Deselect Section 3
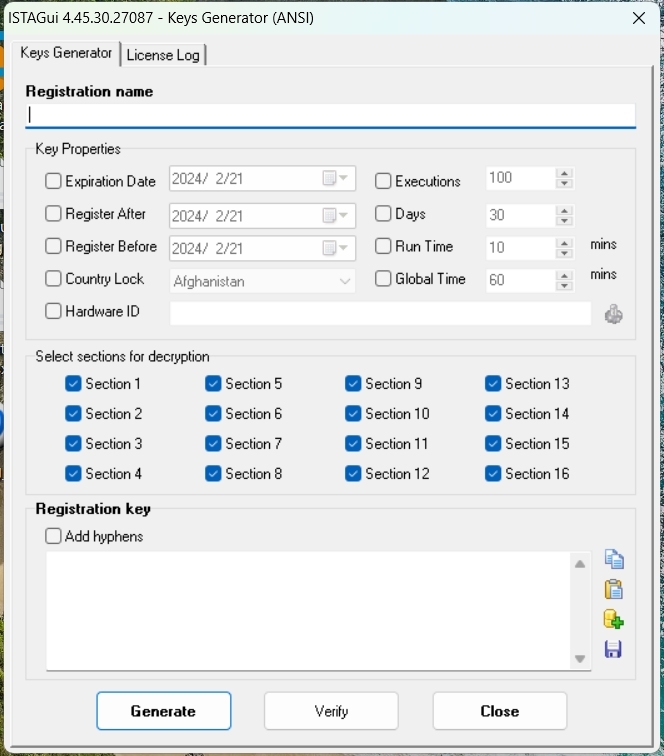664x756 pixels. coord(73,443)
